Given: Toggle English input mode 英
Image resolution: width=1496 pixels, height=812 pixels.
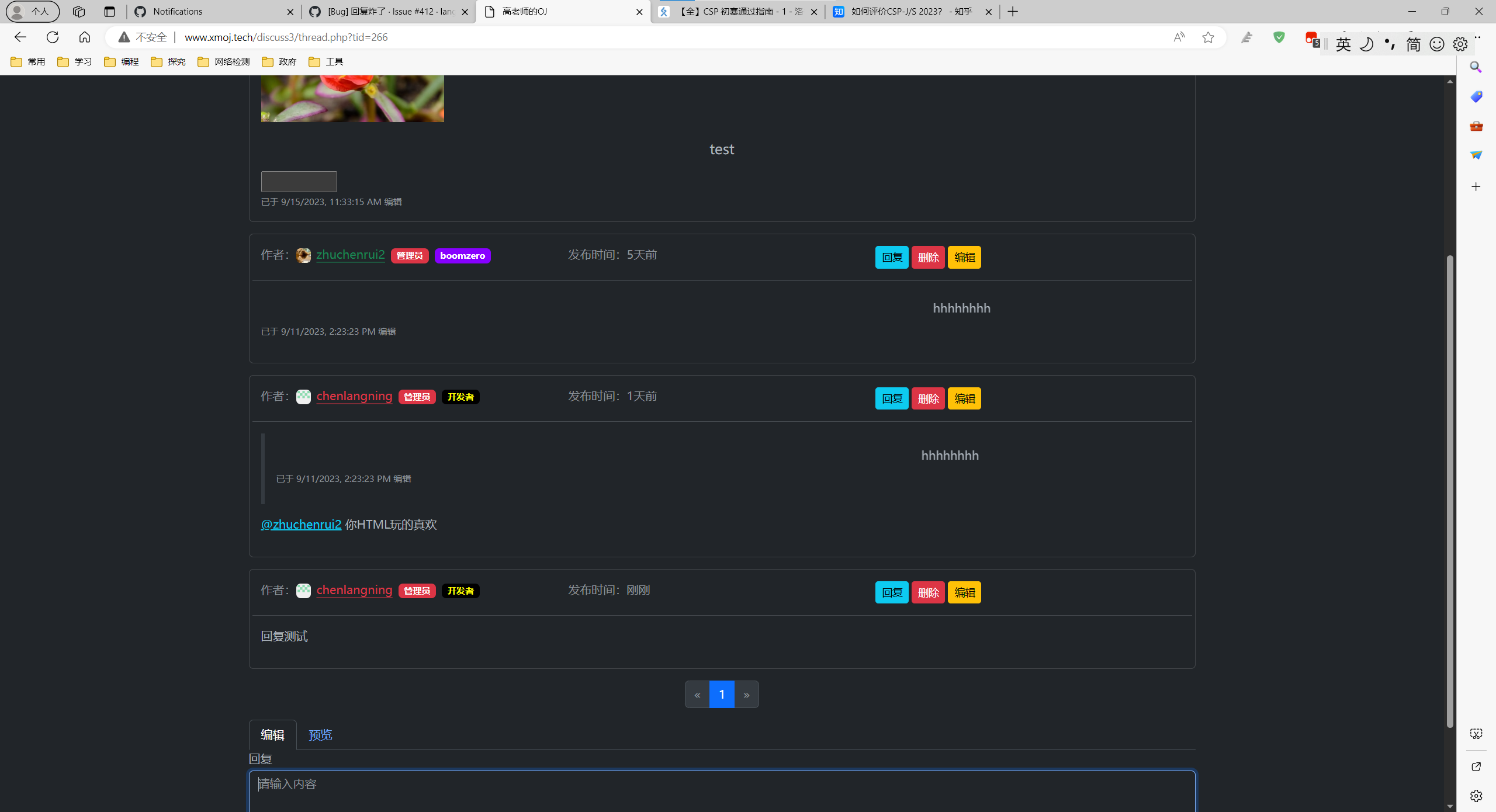Looking at the screenshot, I should 1343,43.
